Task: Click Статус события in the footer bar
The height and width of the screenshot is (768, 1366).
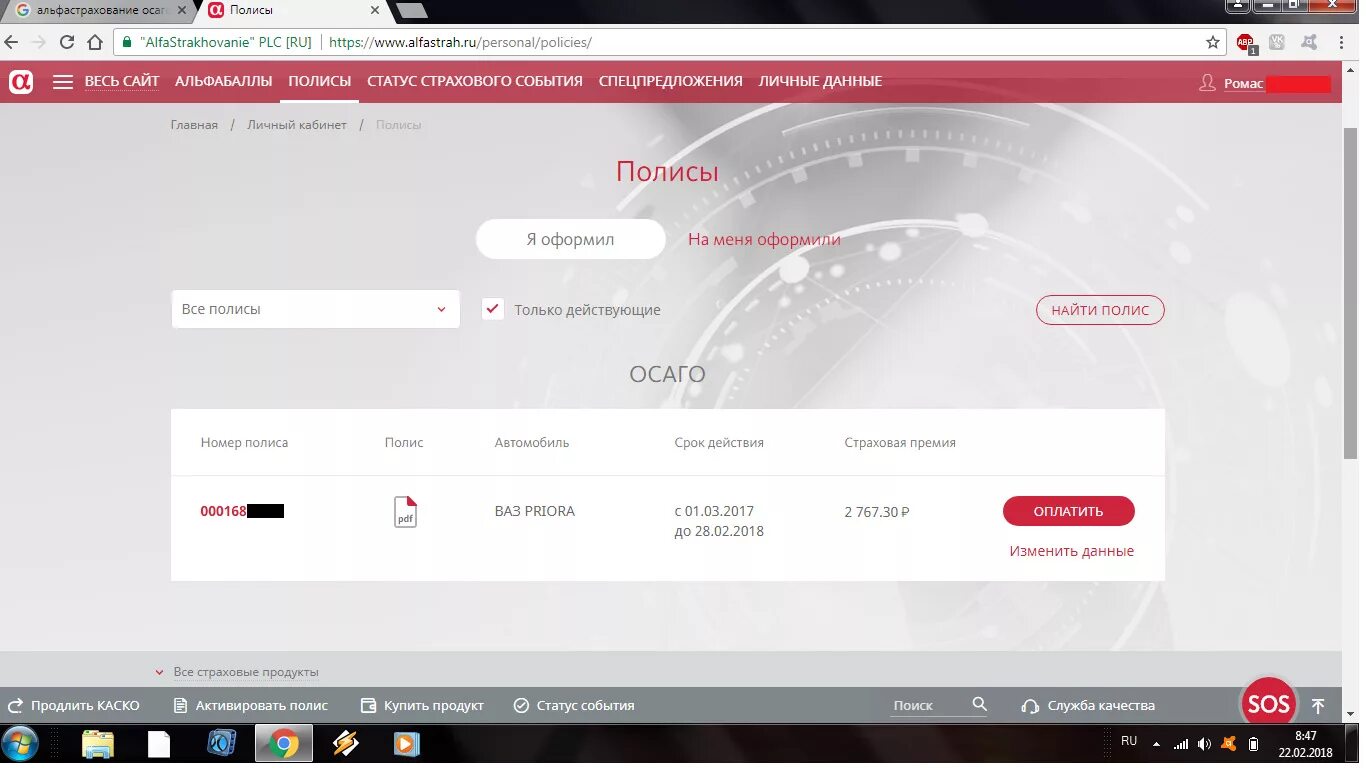Action: pyautogui.click(x=574, y=705)
